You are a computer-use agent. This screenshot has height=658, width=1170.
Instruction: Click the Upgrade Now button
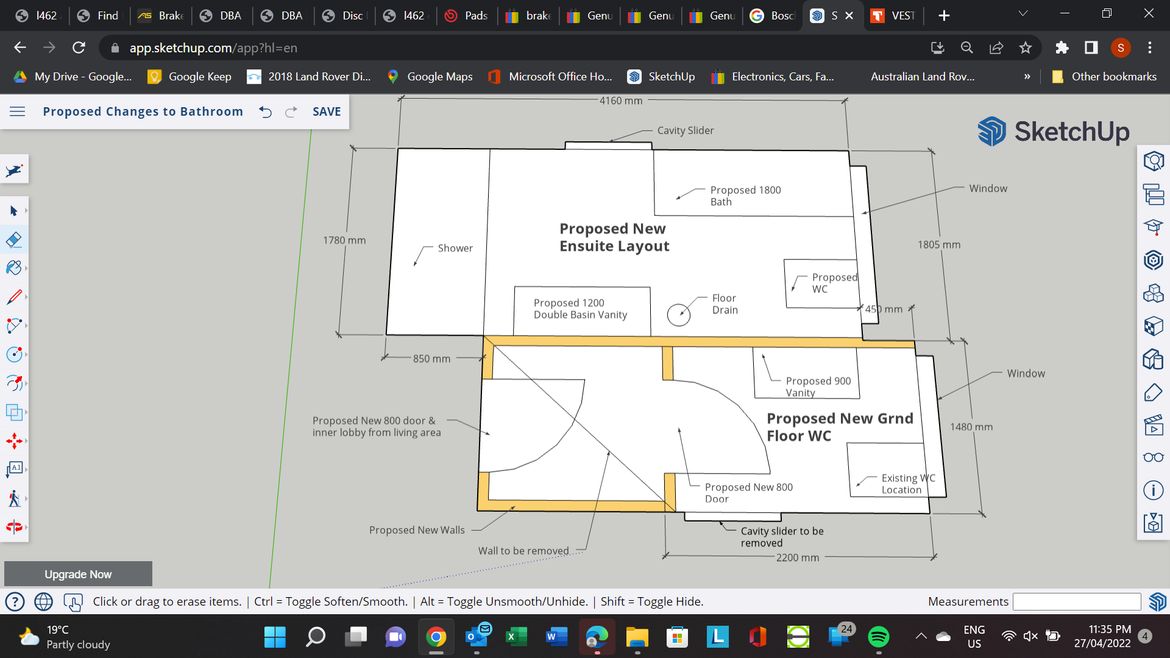tap(78, 574)
